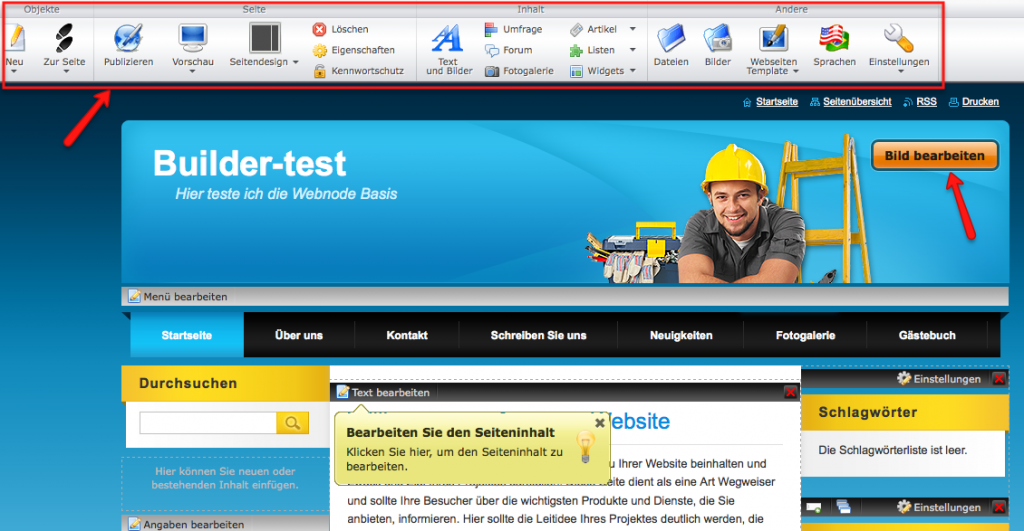Click the Artikel toolbar item
Viewport: 1024px width, 531px height.
[593, 29]
